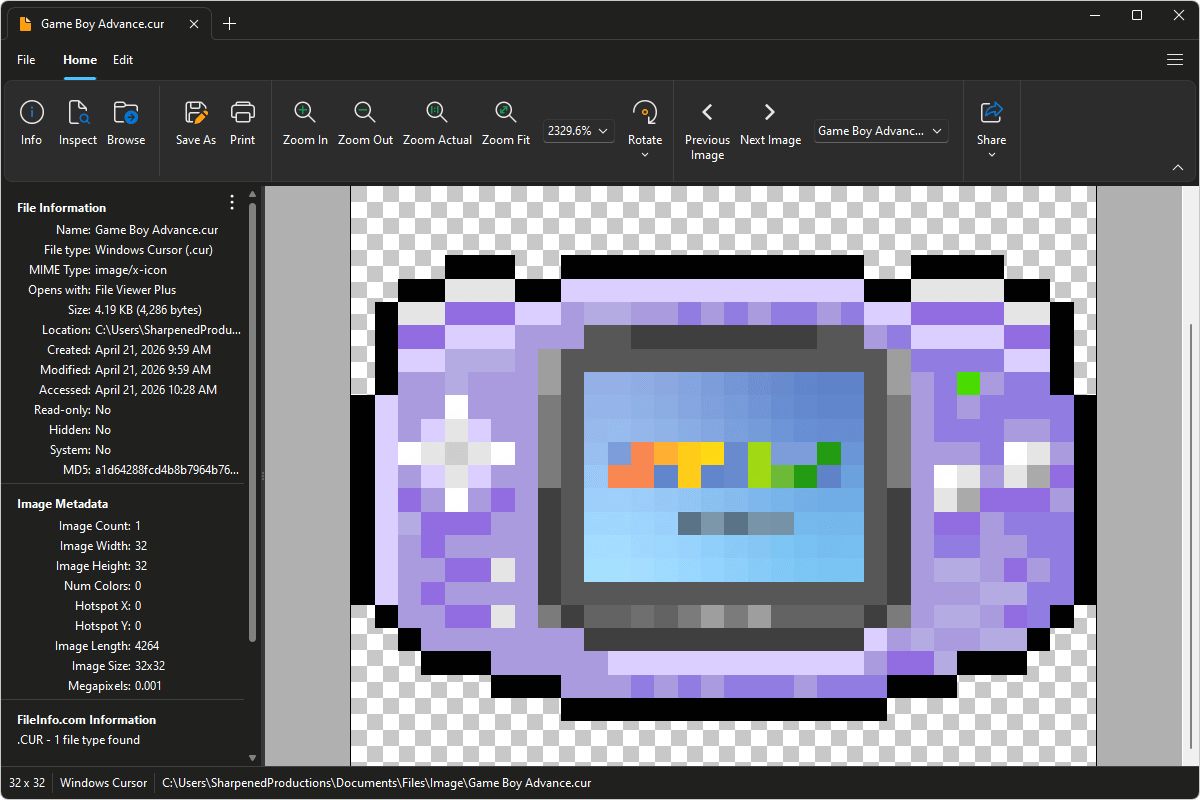Go to the Previous Image
Image resolution: width=1200 pixels, height=800 pixels.
[x=707, y=113]
